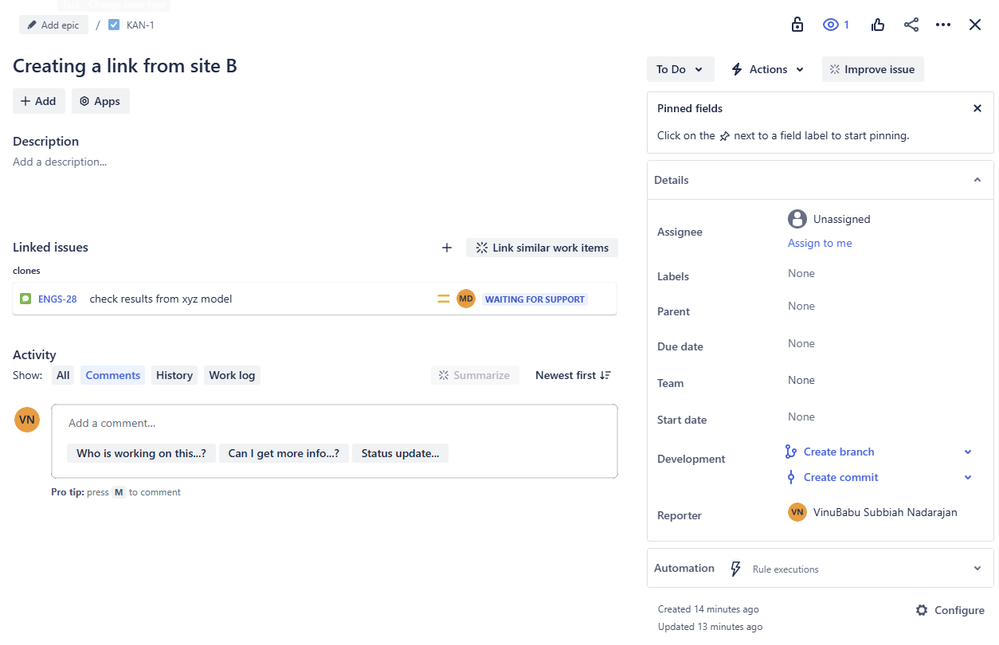The image size is (999, 645).
Task: Insert 'Status update...' suggestion
Action: [x=400, y=453]
